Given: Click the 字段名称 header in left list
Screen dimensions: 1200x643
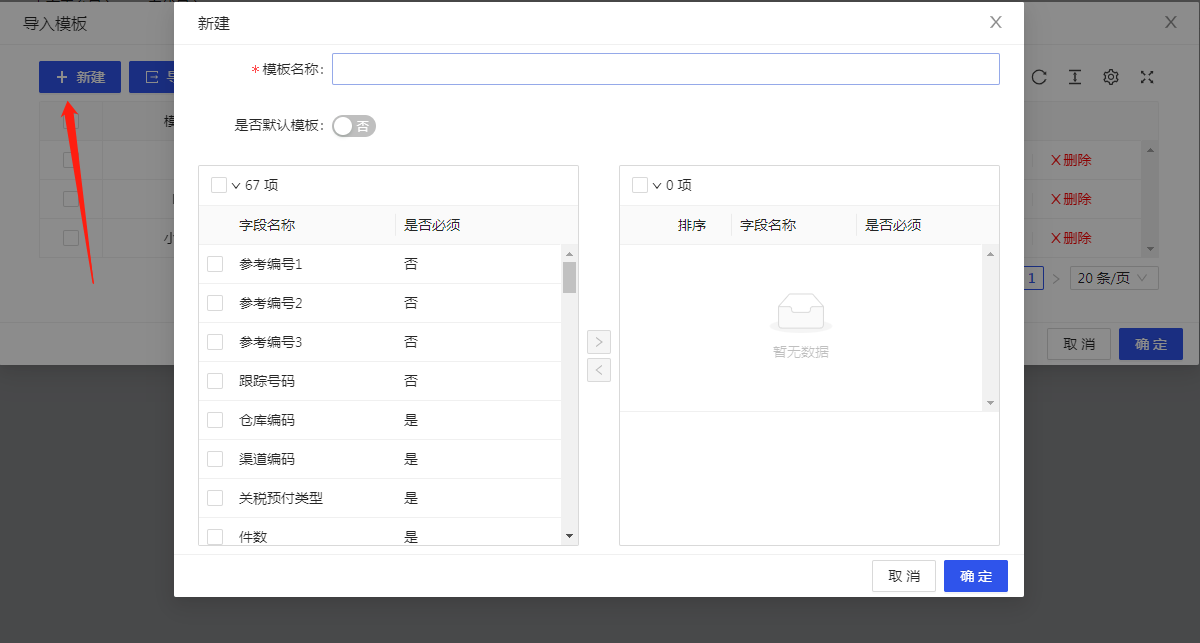Looking at the screenshot, I should click(267, 225).
